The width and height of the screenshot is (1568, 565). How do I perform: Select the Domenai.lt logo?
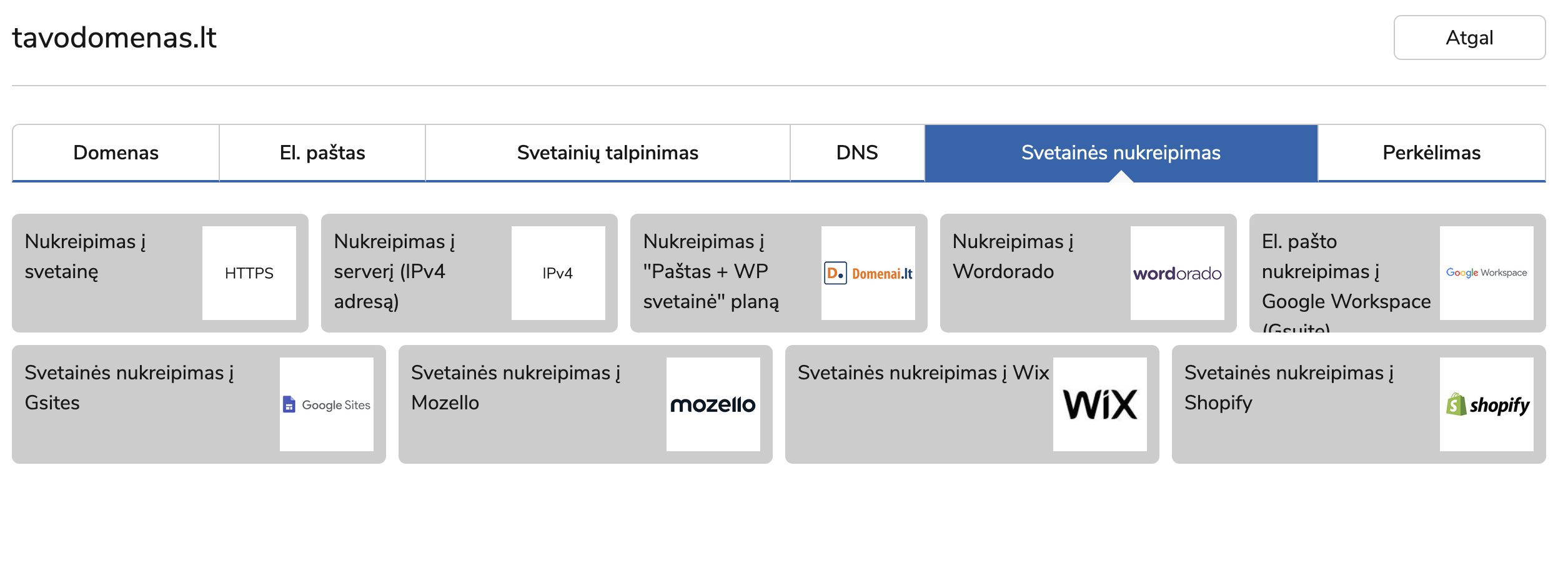(x=868, y=273)
